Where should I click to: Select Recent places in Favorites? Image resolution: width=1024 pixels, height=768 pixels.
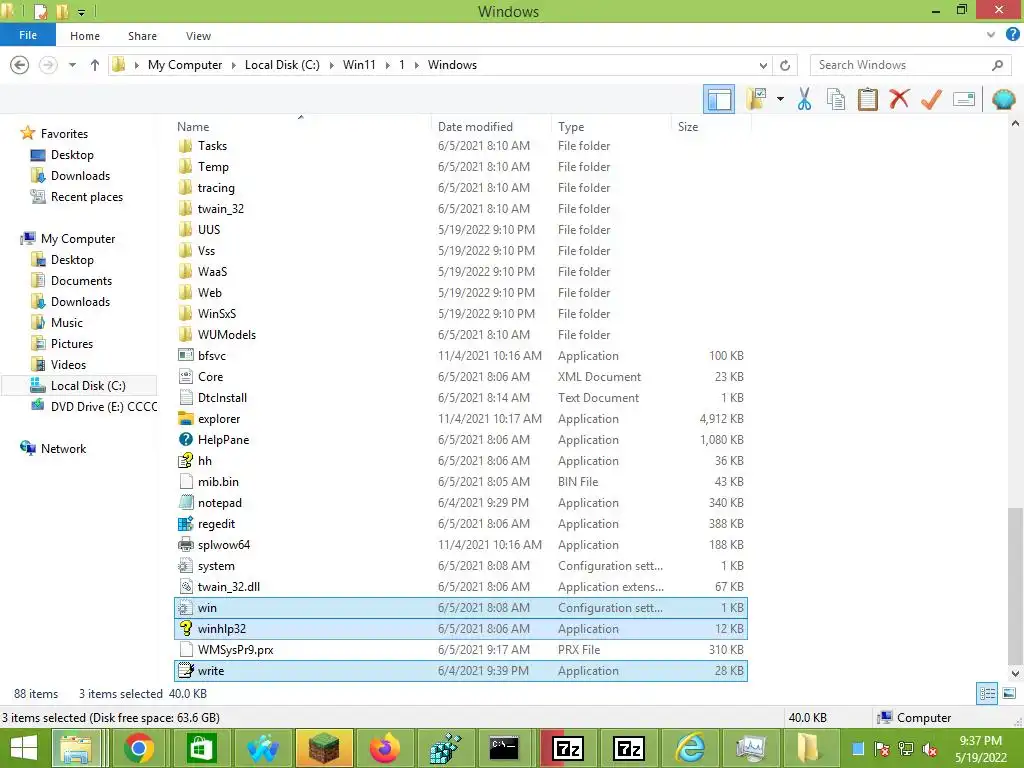[86, 197]
